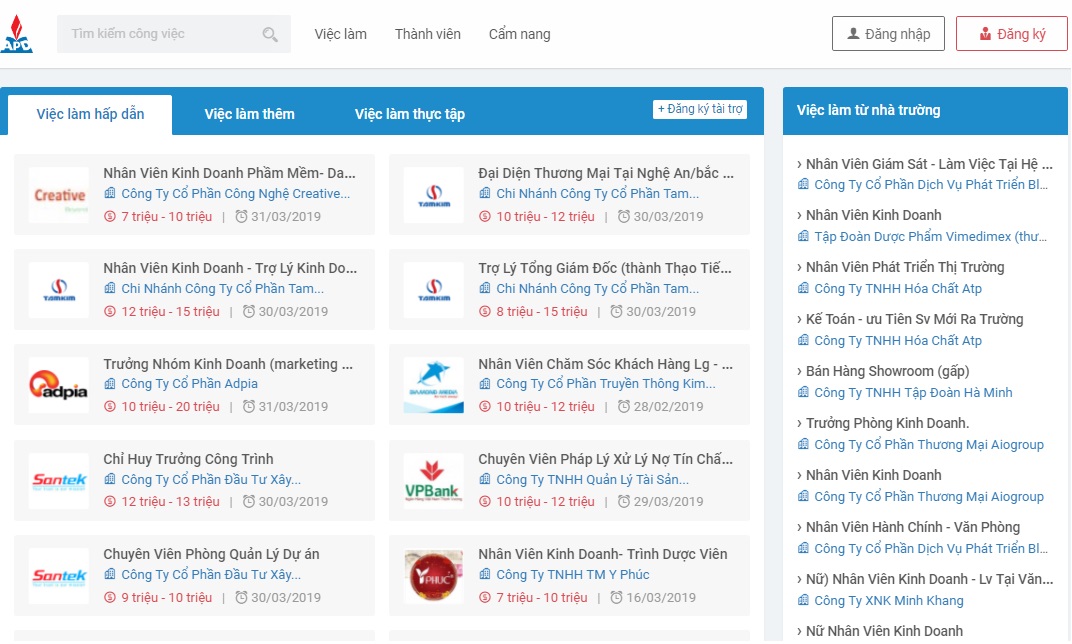Click the Adpia company logo
This screenshot has width=1072, height=644.
click(59, 385)
